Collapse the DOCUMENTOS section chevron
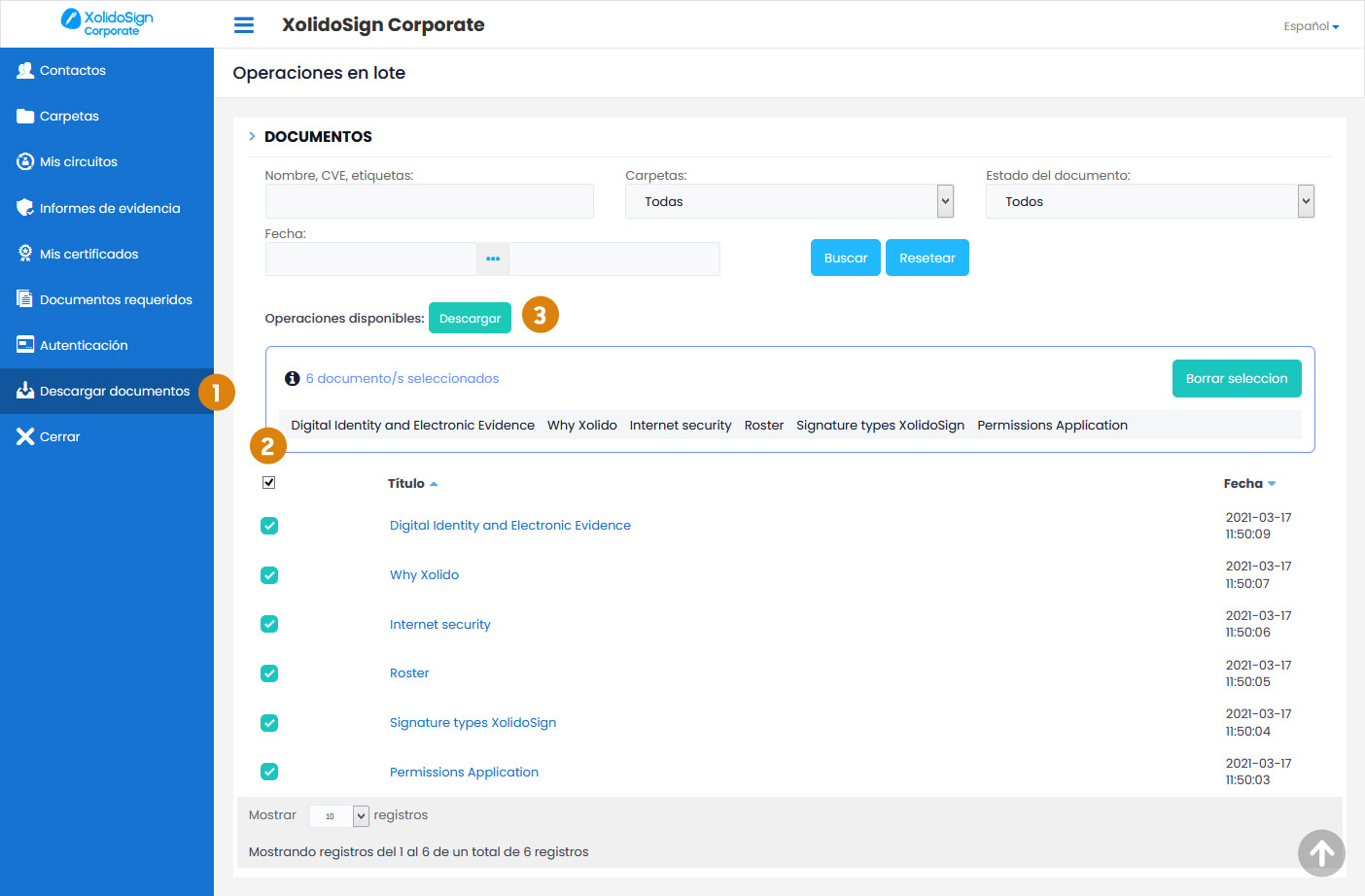The height and width of the screenshot is (896, 1365). pos(252,136)
